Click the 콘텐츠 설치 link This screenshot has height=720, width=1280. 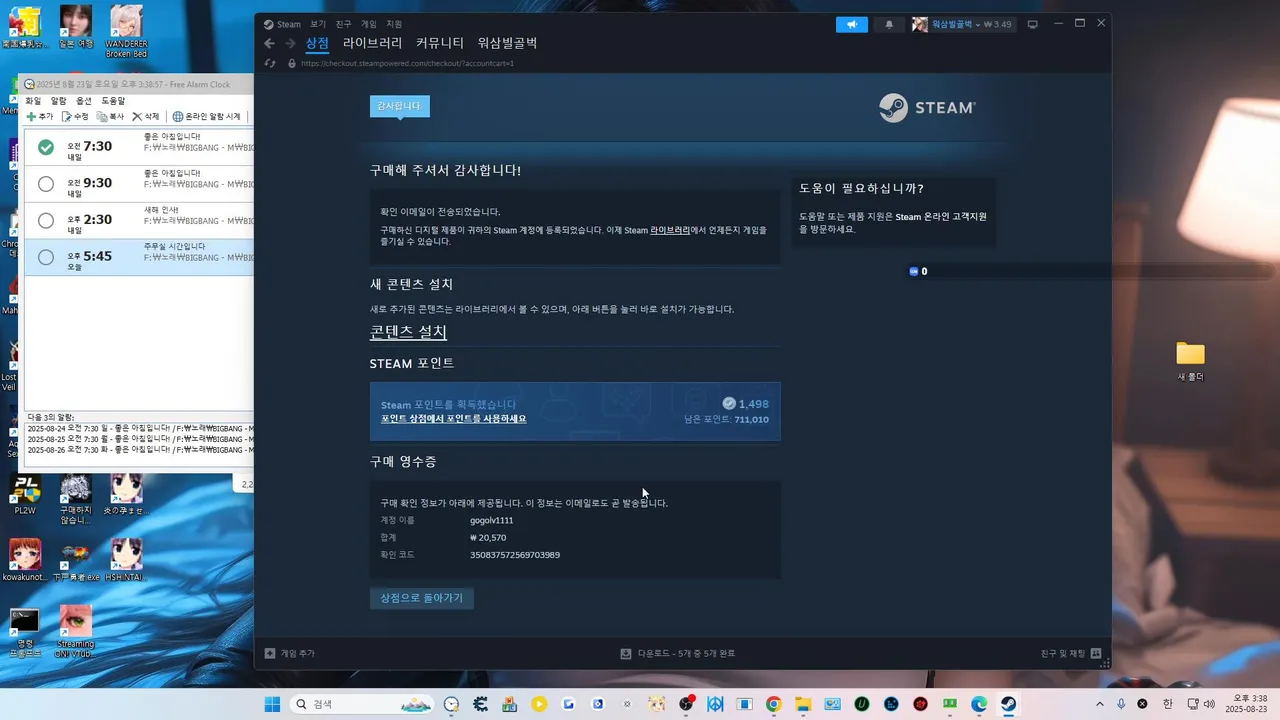pos(408,332)
